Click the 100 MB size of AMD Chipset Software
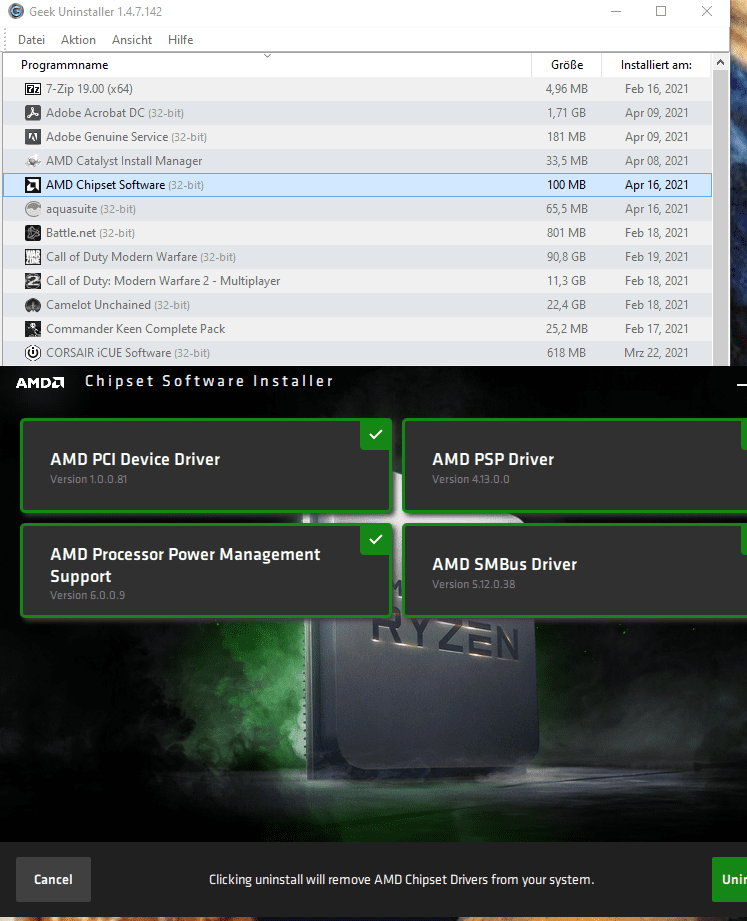Screen dimensions: 747x921 [566, 185]
